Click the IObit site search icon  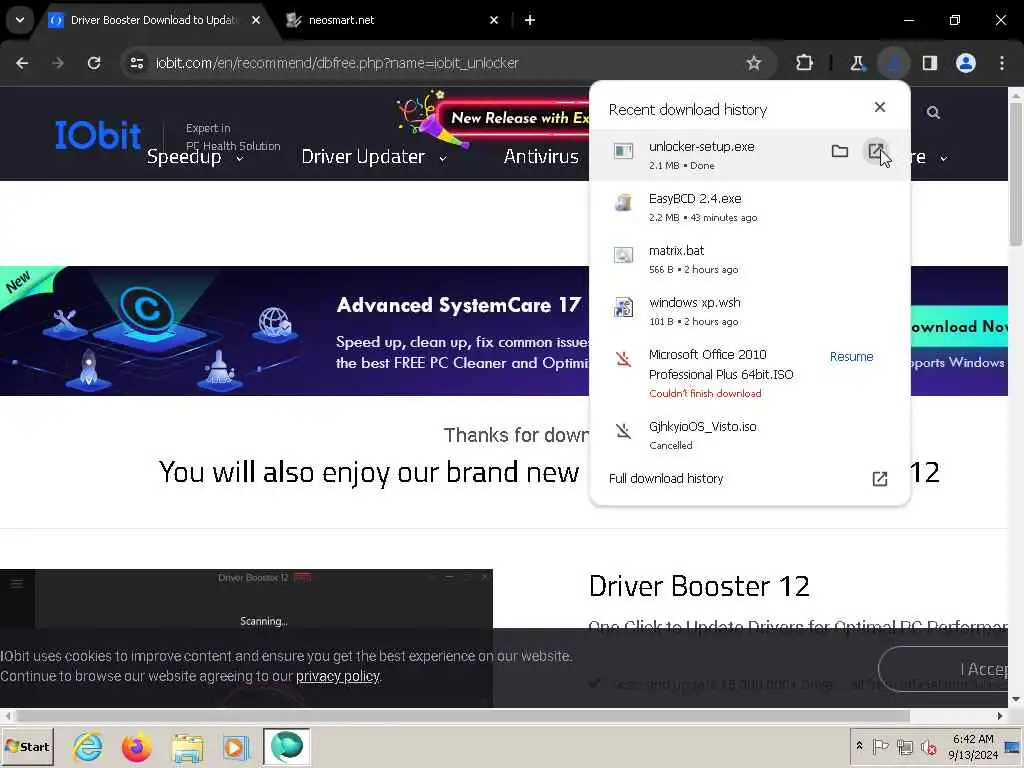pos(933,113)
